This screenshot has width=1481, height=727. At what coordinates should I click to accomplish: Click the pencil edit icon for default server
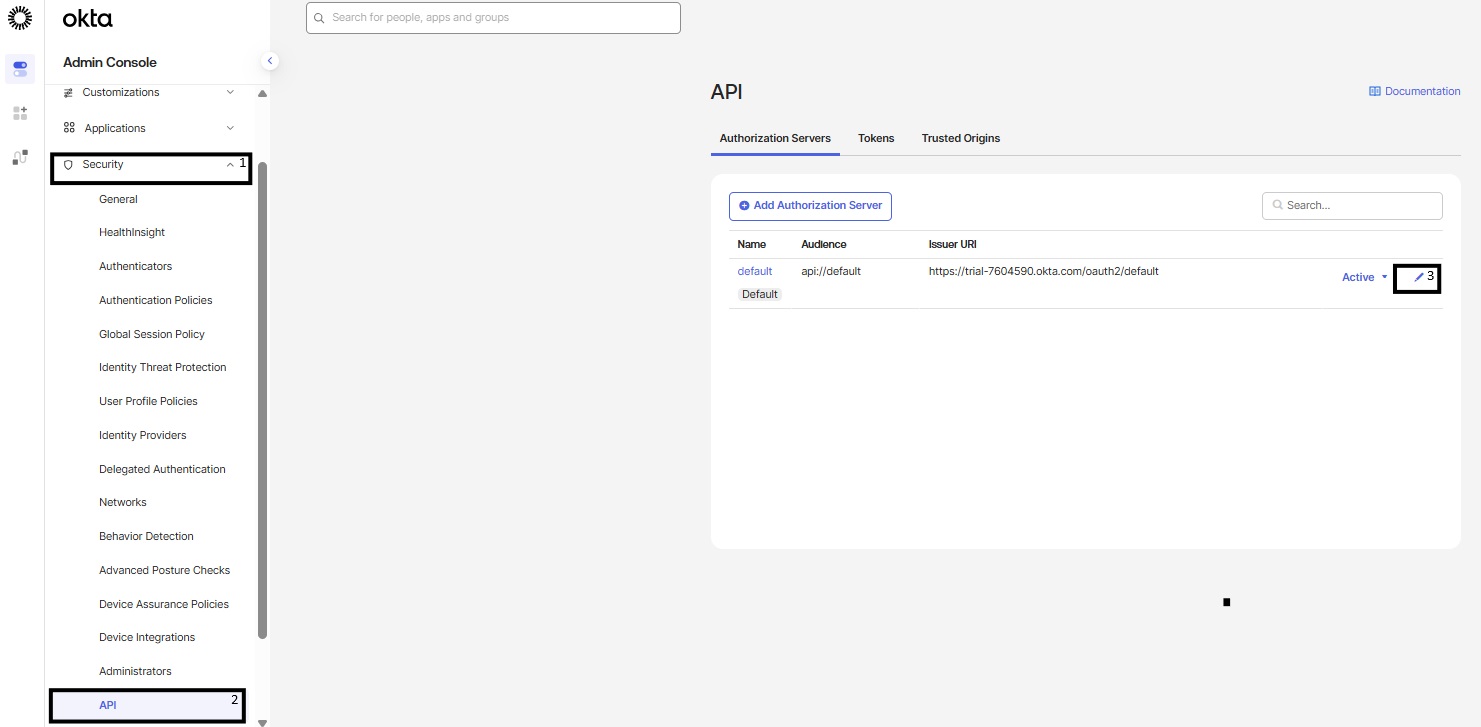pos(1418,277)
